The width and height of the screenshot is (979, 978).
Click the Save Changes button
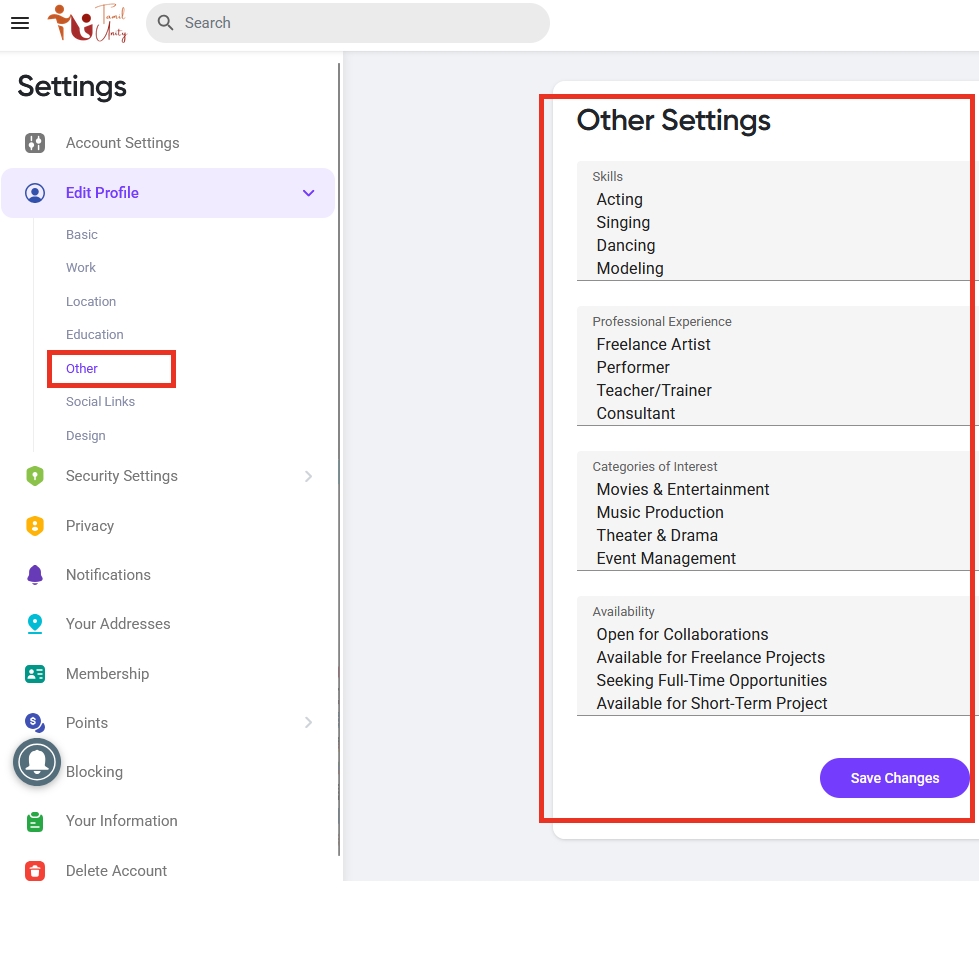click(895, 778)
